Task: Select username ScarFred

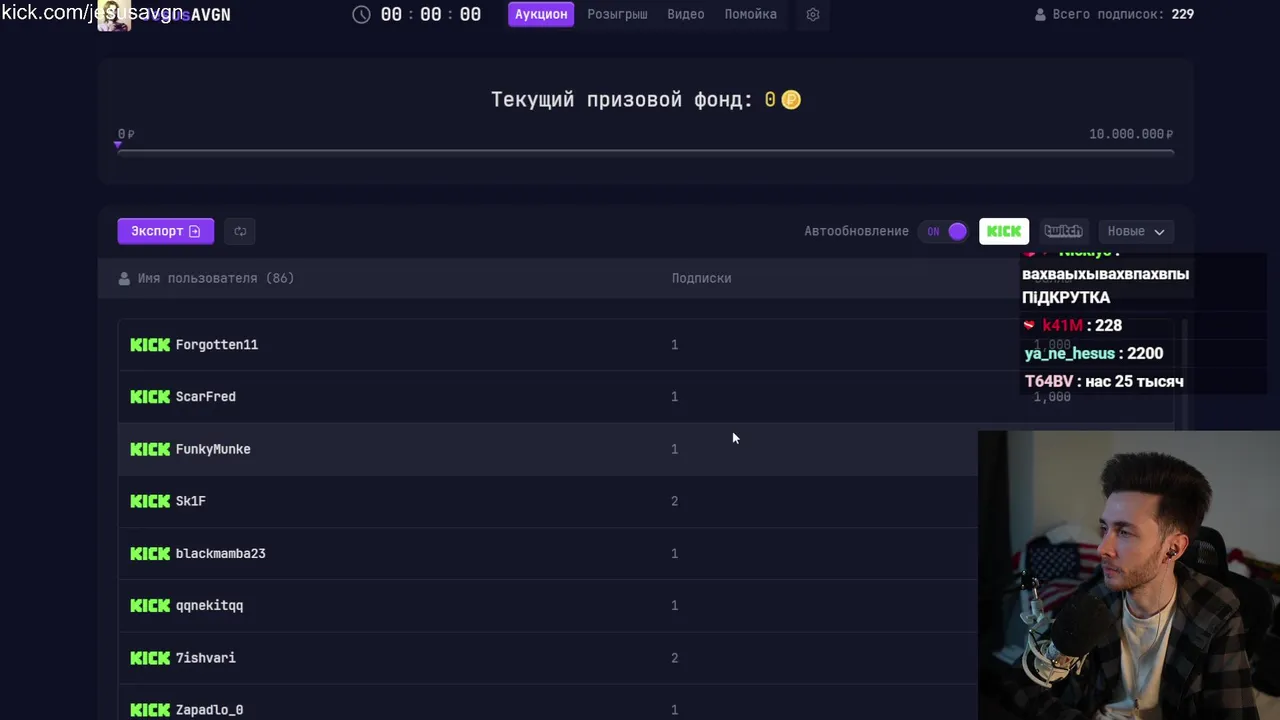Action: (x=206, y=397)
